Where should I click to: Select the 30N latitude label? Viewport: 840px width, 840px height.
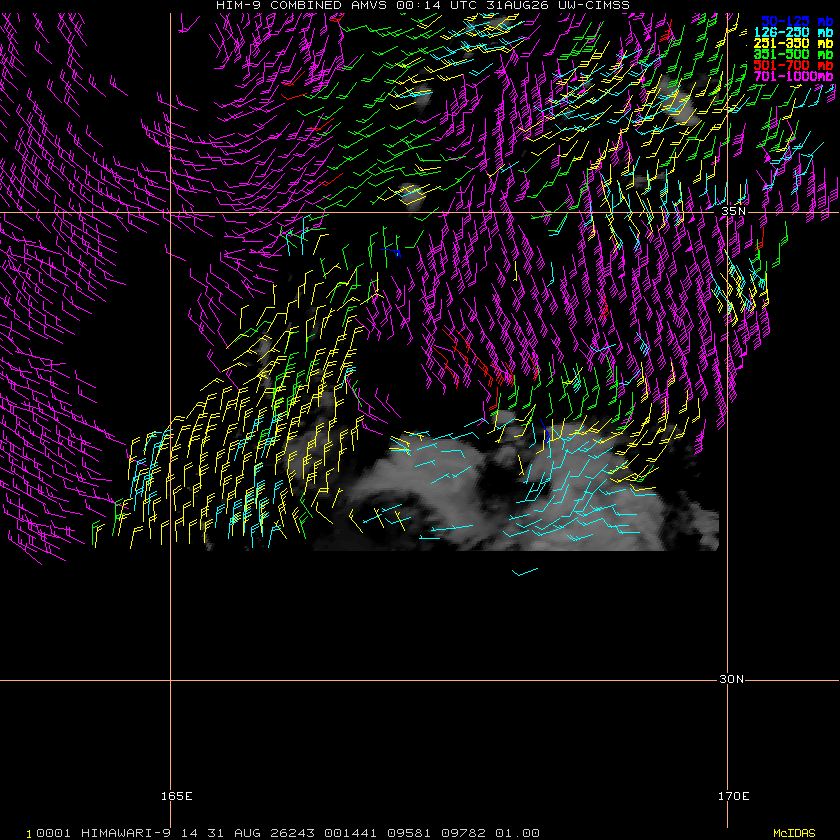tap(731, 679)
